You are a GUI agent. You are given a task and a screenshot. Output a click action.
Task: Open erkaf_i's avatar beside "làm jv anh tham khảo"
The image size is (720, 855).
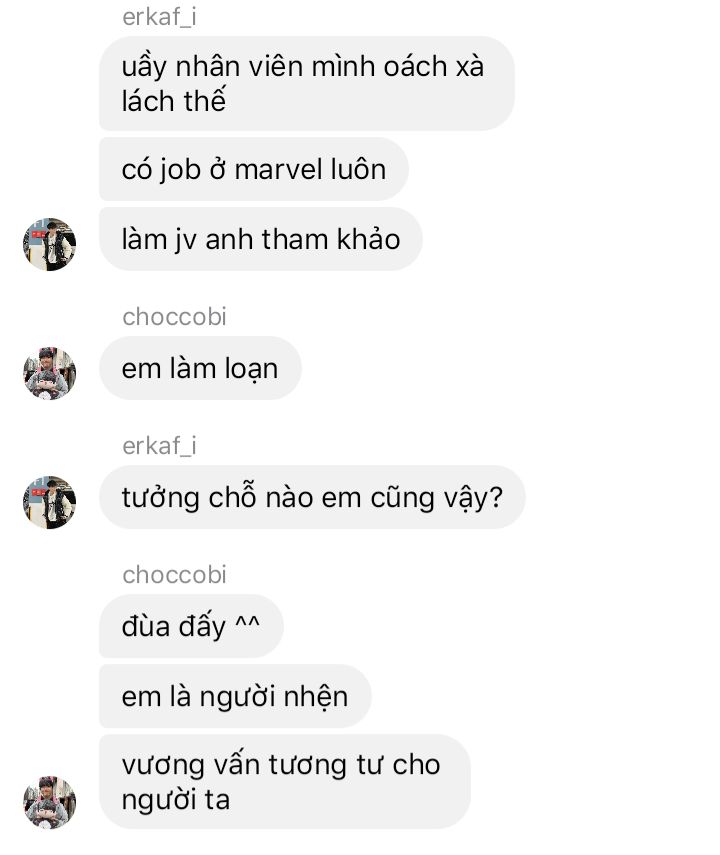[49, 244]
